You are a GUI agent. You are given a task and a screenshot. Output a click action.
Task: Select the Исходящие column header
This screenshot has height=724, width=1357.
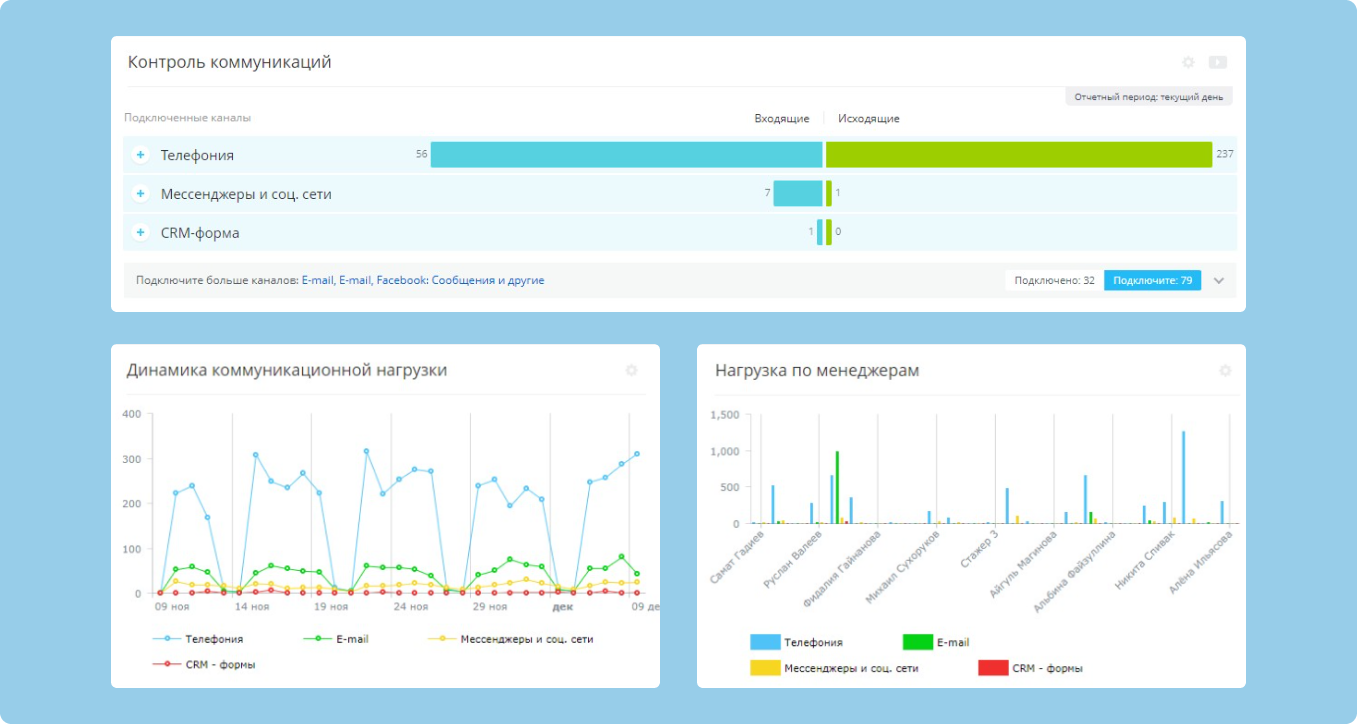[x=867, y=118]
